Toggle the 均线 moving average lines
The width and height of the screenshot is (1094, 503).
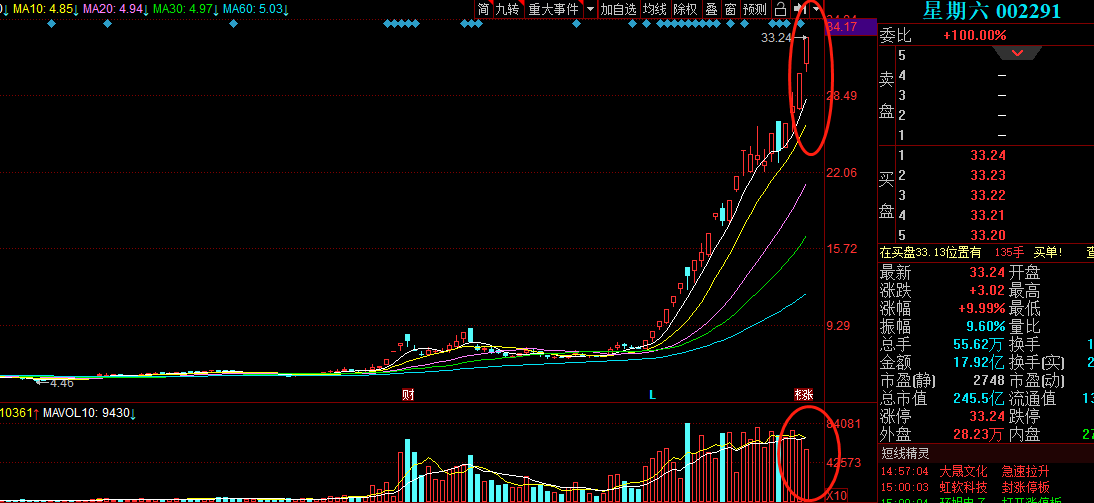tap(655, 9)
